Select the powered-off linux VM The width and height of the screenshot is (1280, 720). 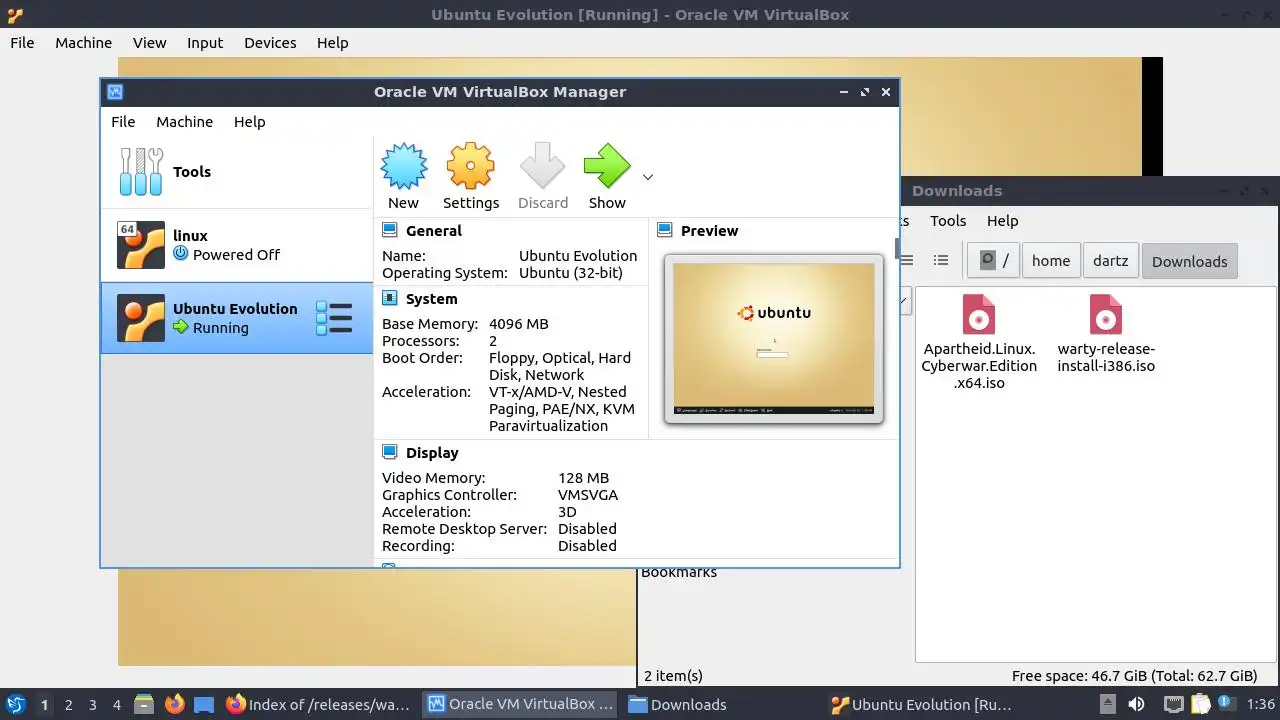237,245
